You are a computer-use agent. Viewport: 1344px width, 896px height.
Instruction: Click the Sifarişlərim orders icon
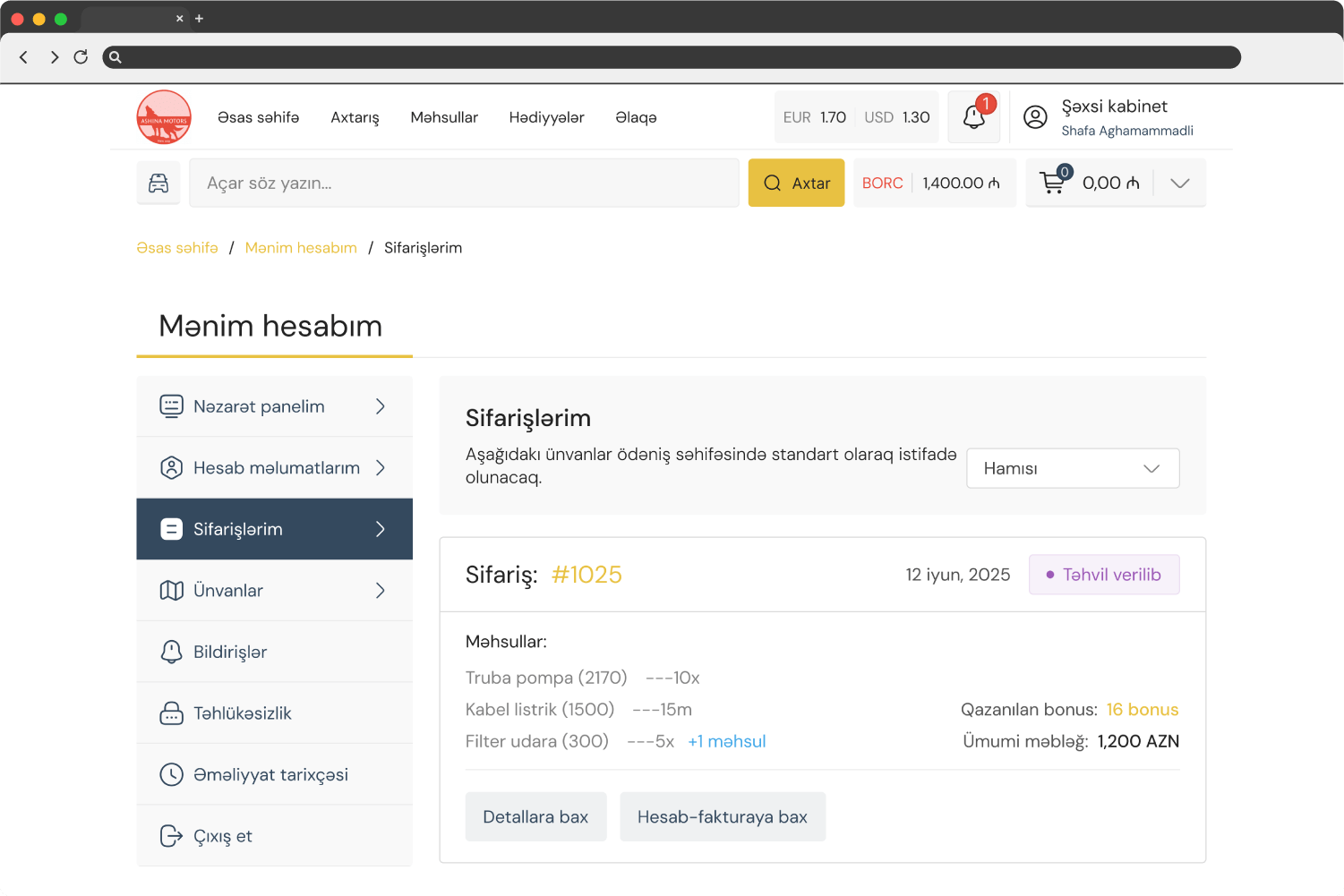[x=171, y=529]
